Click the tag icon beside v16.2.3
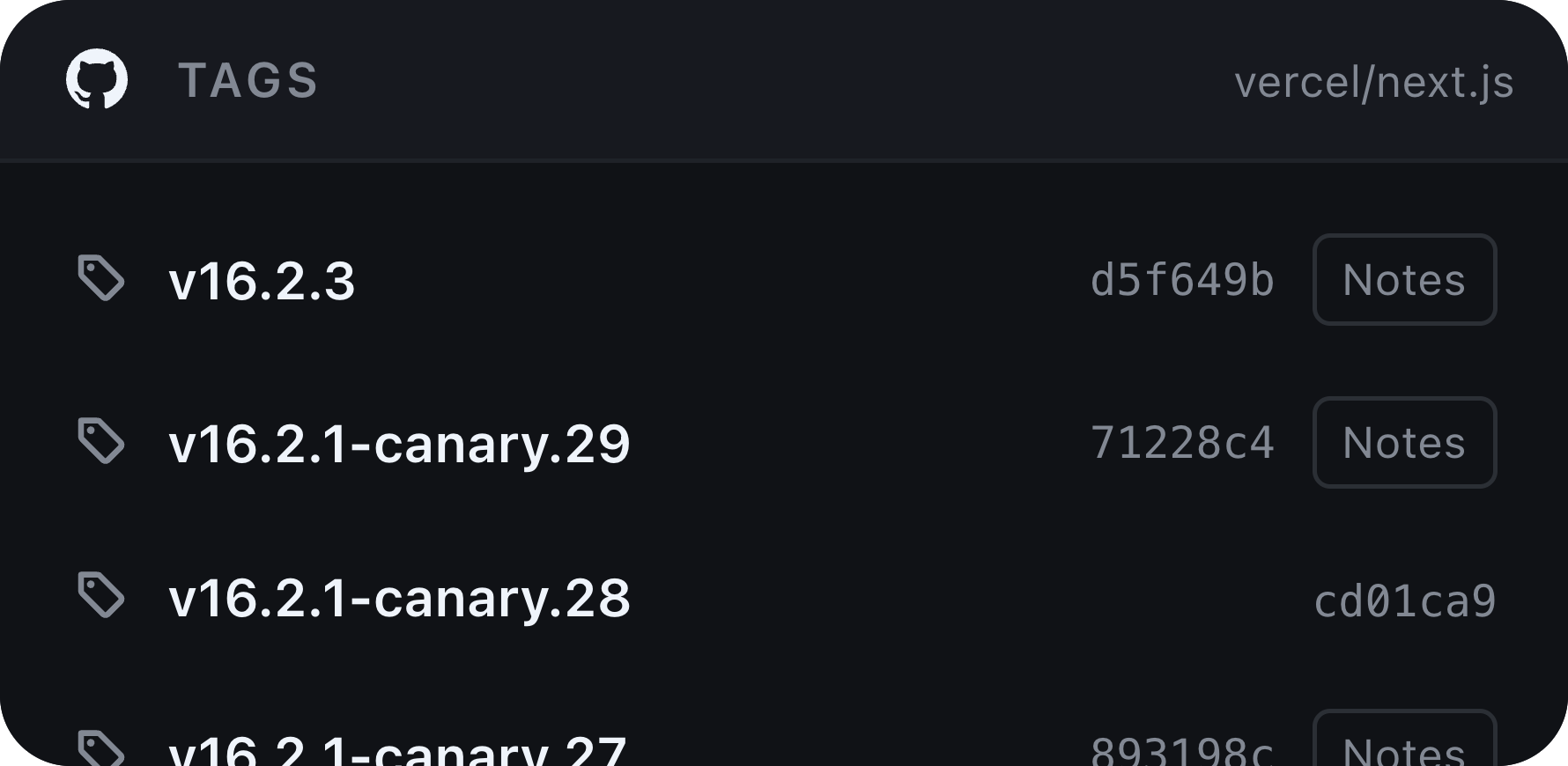This screenshot has height=766, width=1568. tap(100, 278)
